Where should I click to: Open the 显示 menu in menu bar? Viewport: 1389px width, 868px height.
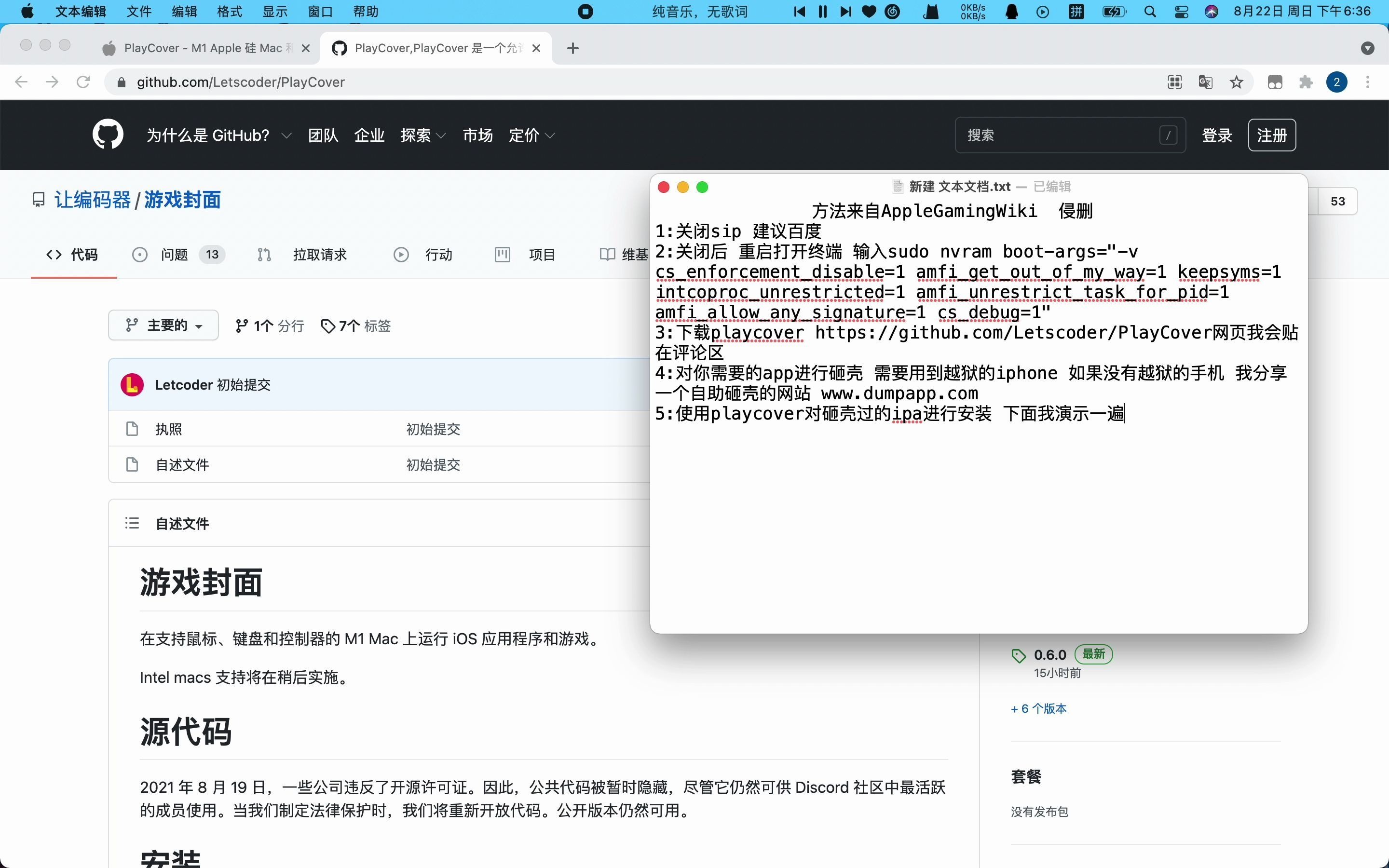point(275,12)
